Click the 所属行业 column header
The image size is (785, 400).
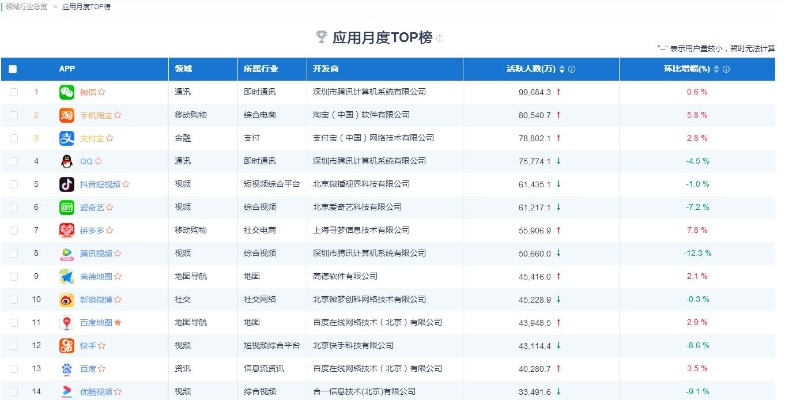pos(260,69)
